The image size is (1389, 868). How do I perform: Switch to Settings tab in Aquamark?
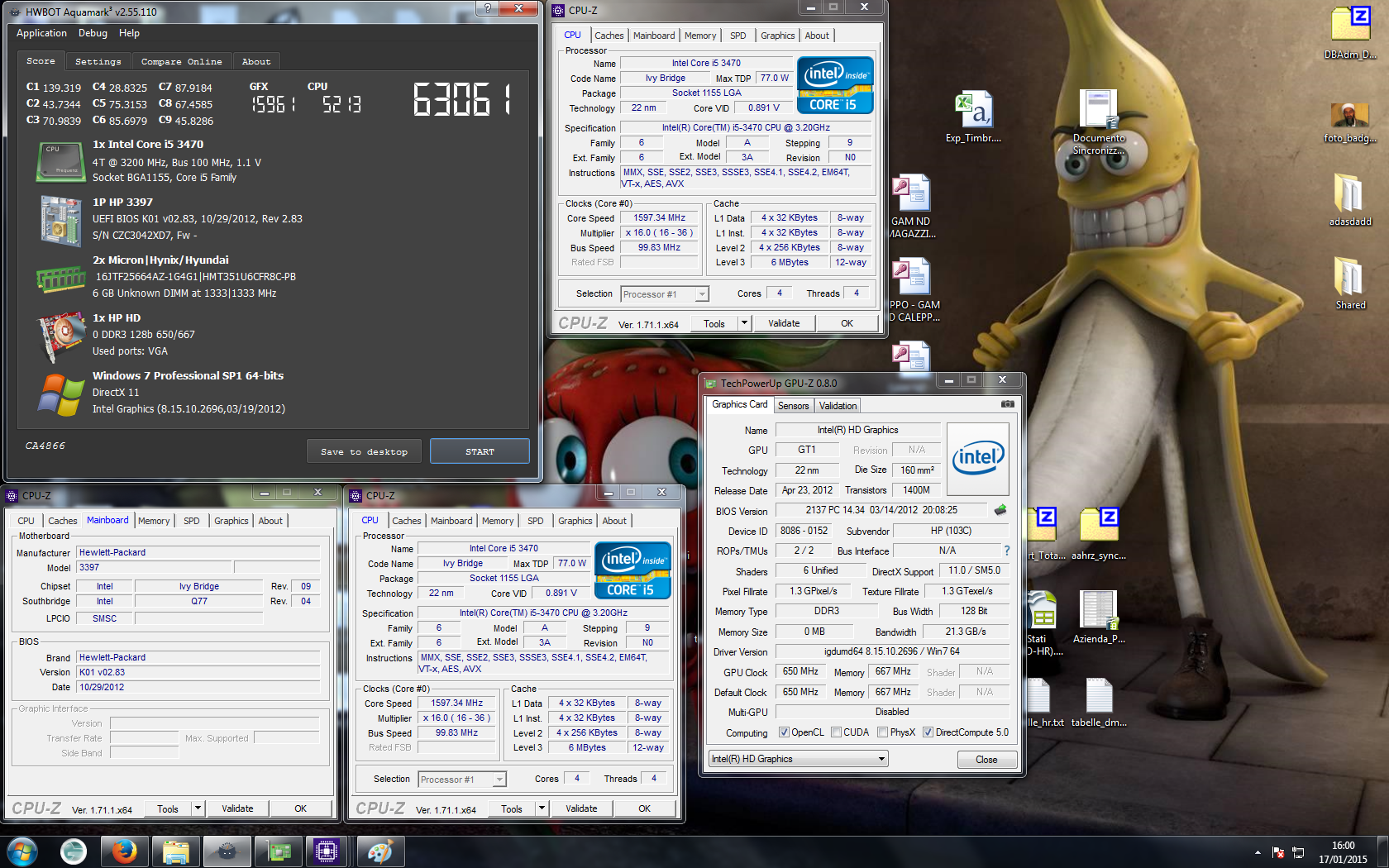[98, 61]
